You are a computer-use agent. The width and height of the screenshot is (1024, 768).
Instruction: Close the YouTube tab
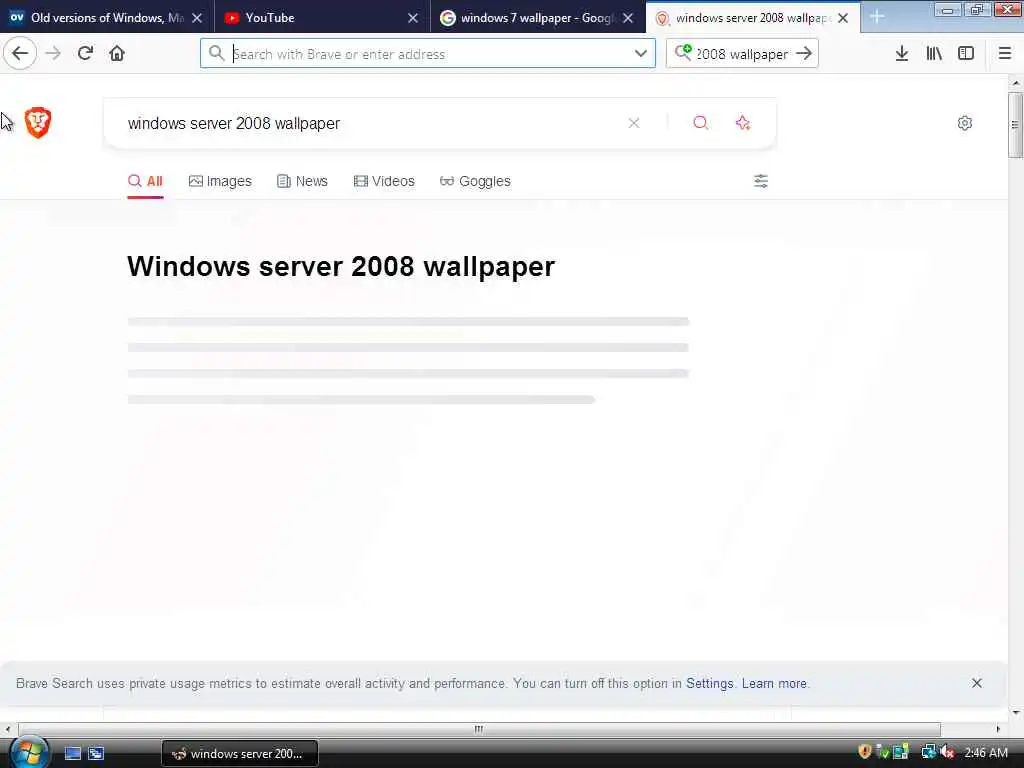[413, 18]
